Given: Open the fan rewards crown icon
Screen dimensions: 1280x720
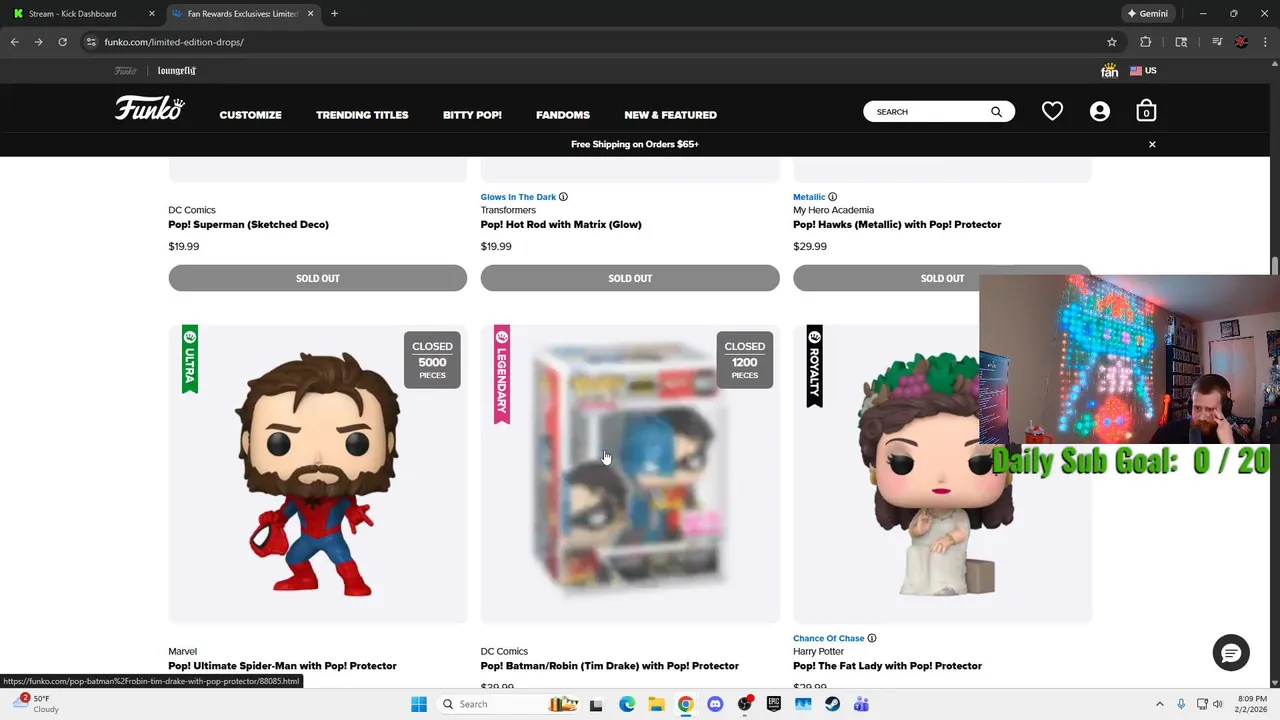Looking at the screenshot, I should point(1109,70).
